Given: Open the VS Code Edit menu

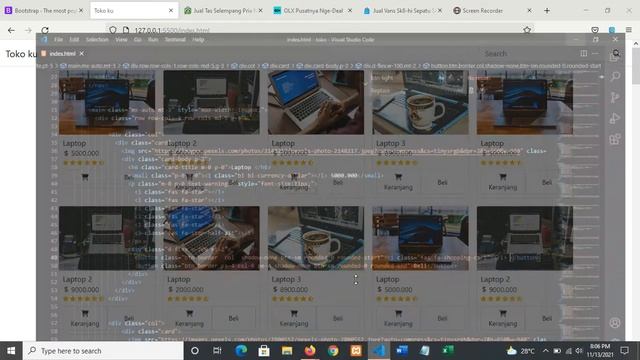Looking at the screenshot, I should 74,40.
